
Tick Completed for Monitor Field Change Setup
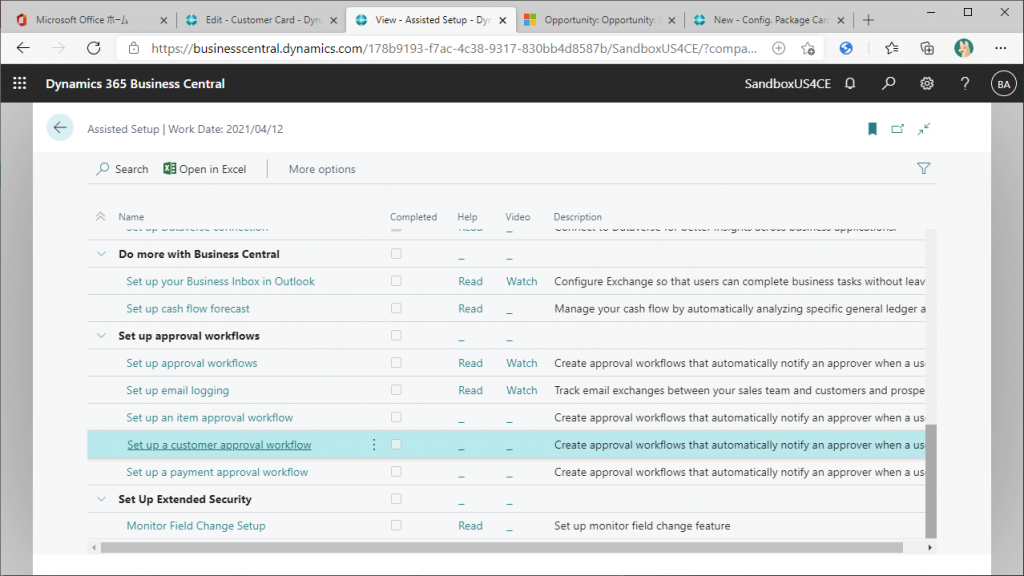point(396,525)
